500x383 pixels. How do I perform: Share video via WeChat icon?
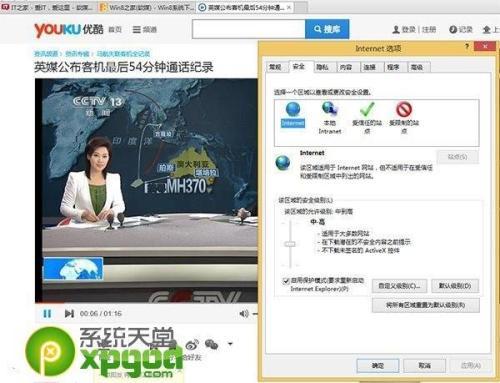coord(211,344)
